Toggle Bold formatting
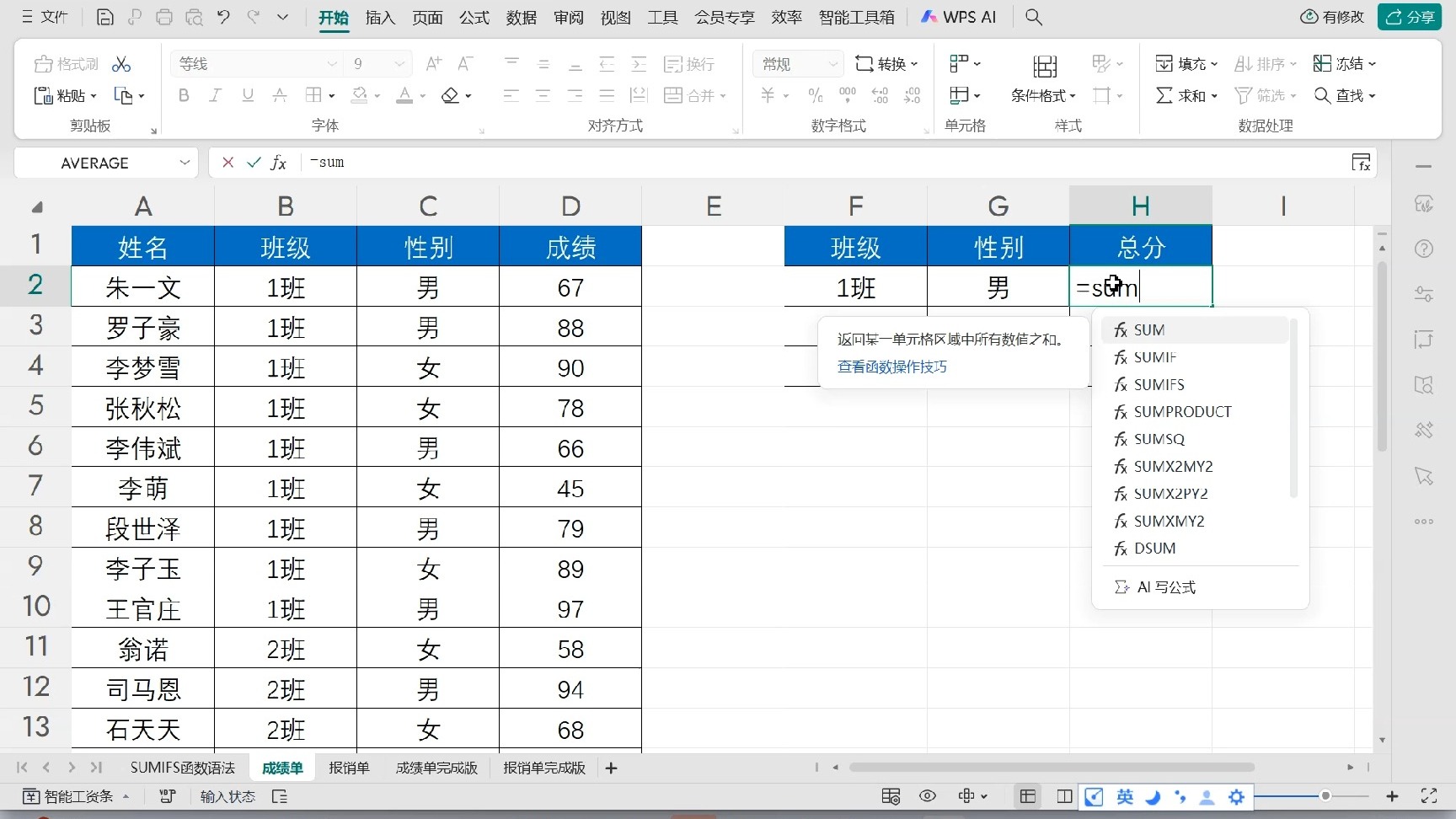 click(184, 95)
